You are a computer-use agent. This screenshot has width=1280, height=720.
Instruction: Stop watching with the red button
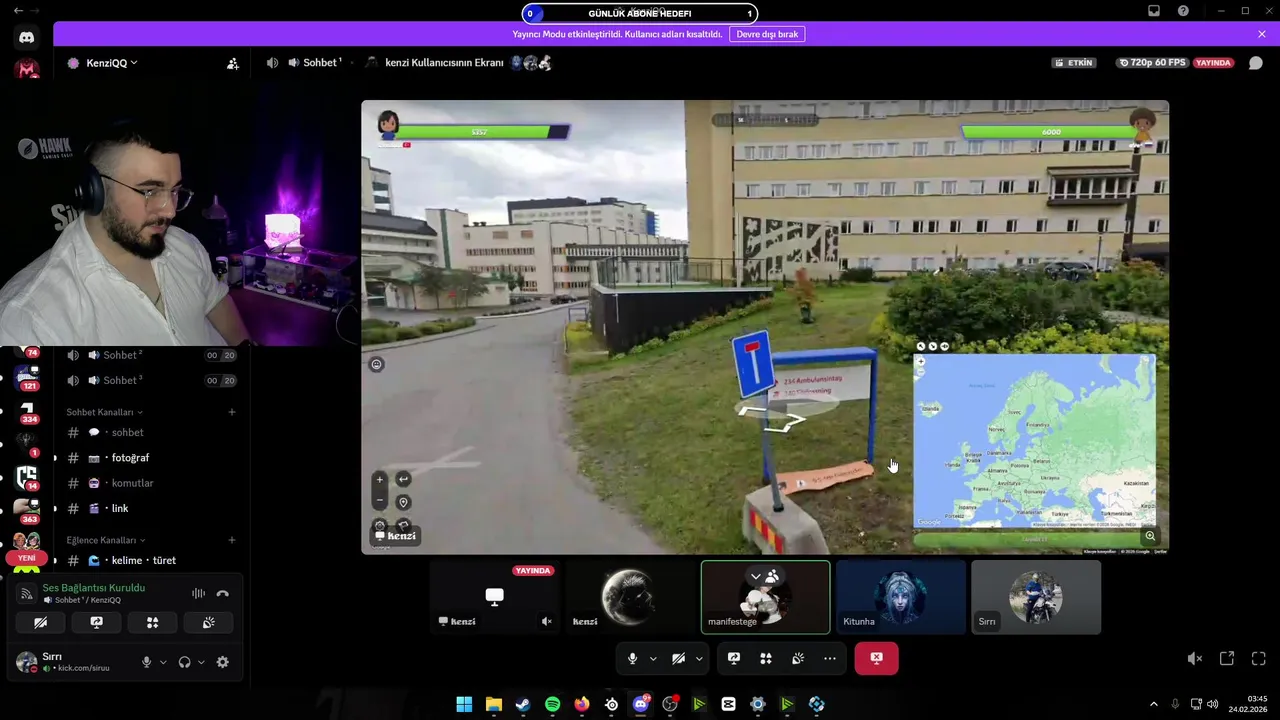click(x=876, y=658)
